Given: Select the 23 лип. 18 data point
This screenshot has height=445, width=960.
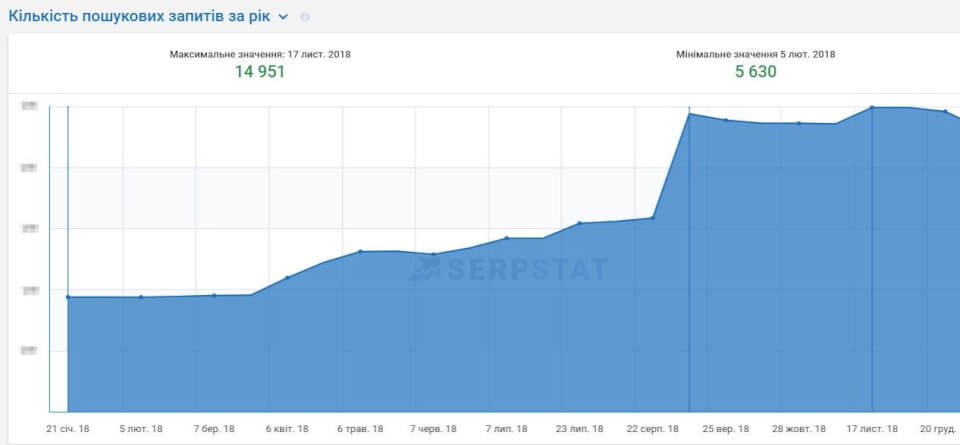Looking at the screenshot, I should click(x=580, y=223).
